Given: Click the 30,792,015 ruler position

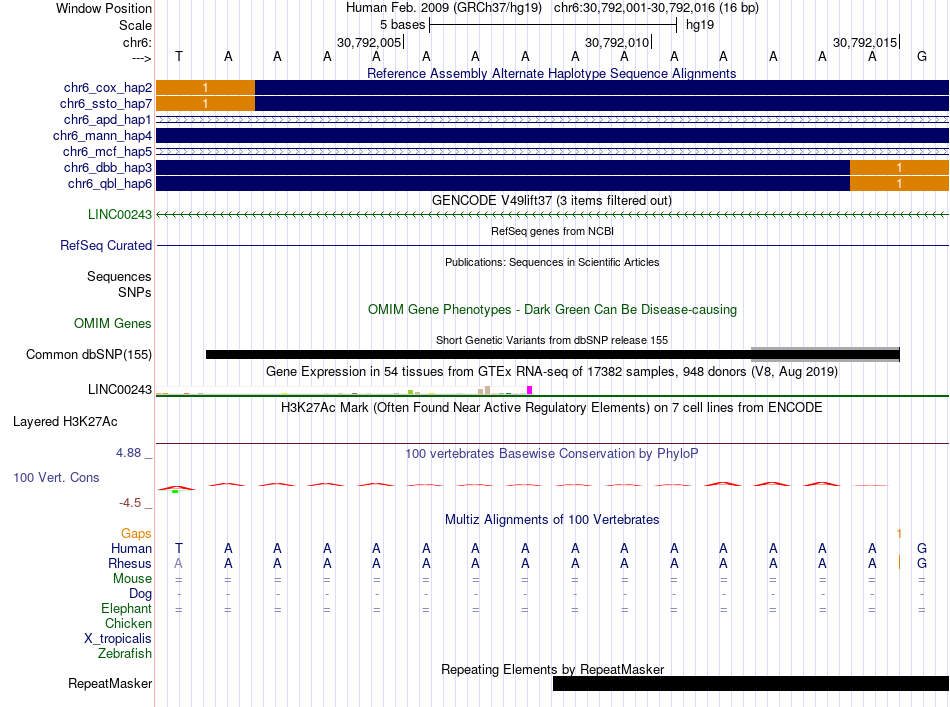Looking at the screenshot, I should [865, 42].
